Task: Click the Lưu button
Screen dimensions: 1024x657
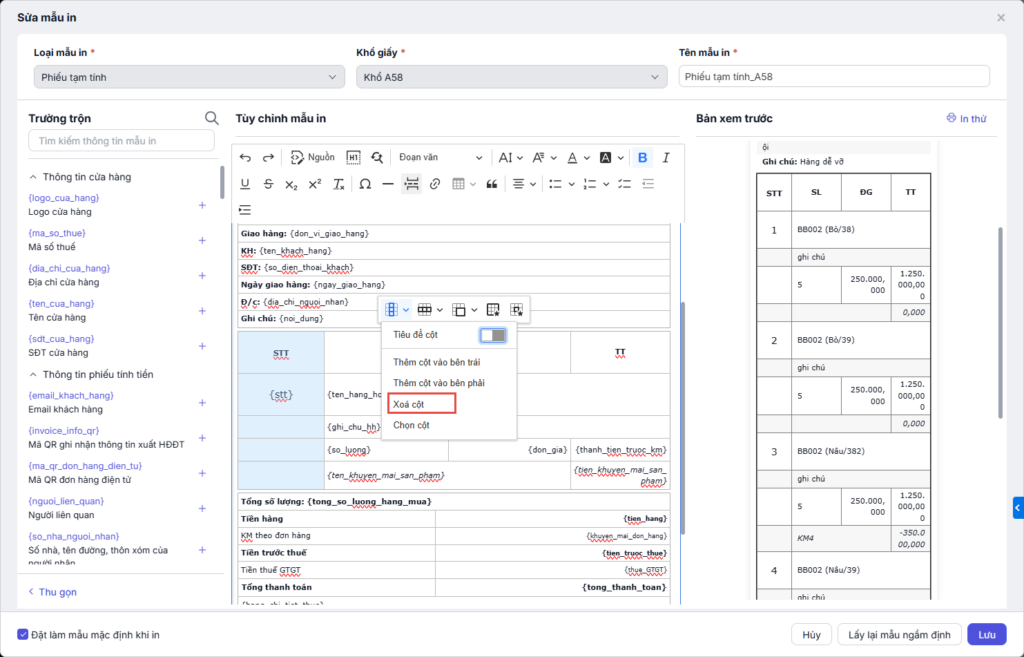Action: tap(986, 634)
